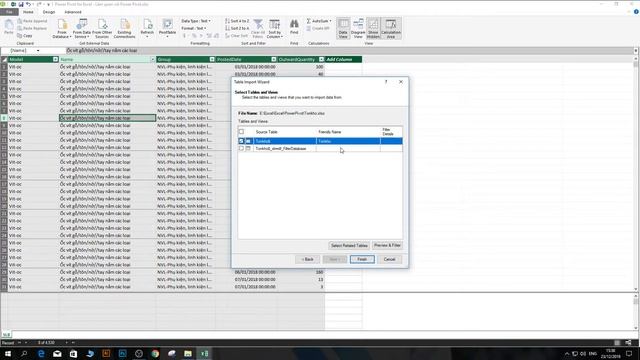Open the Model column filter dropdown
This screenshot has height=360, width=640.
coord(55,60)
